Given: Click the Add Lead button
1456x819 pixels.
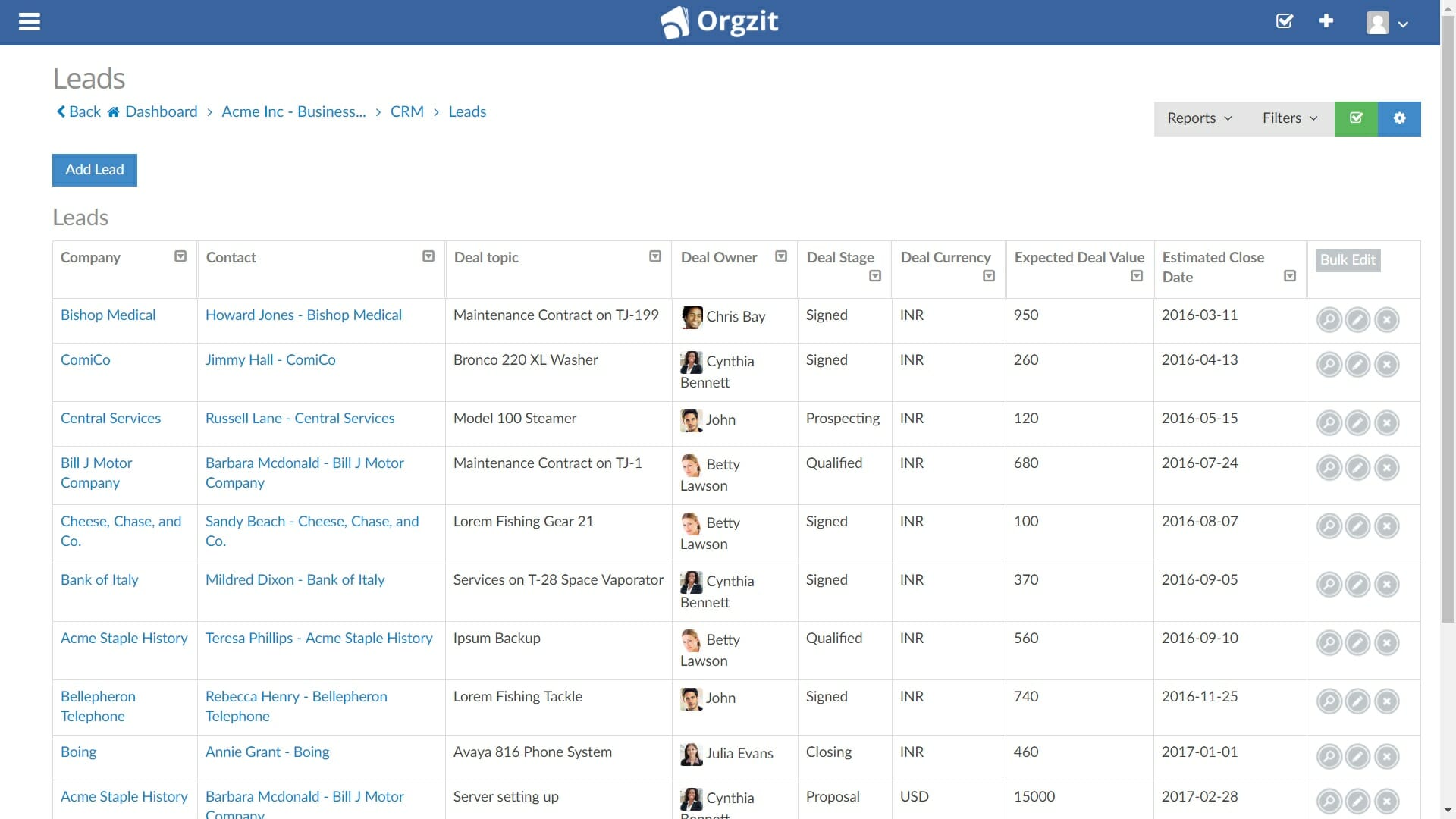Looking at the screenshot, I should [95, 170].
